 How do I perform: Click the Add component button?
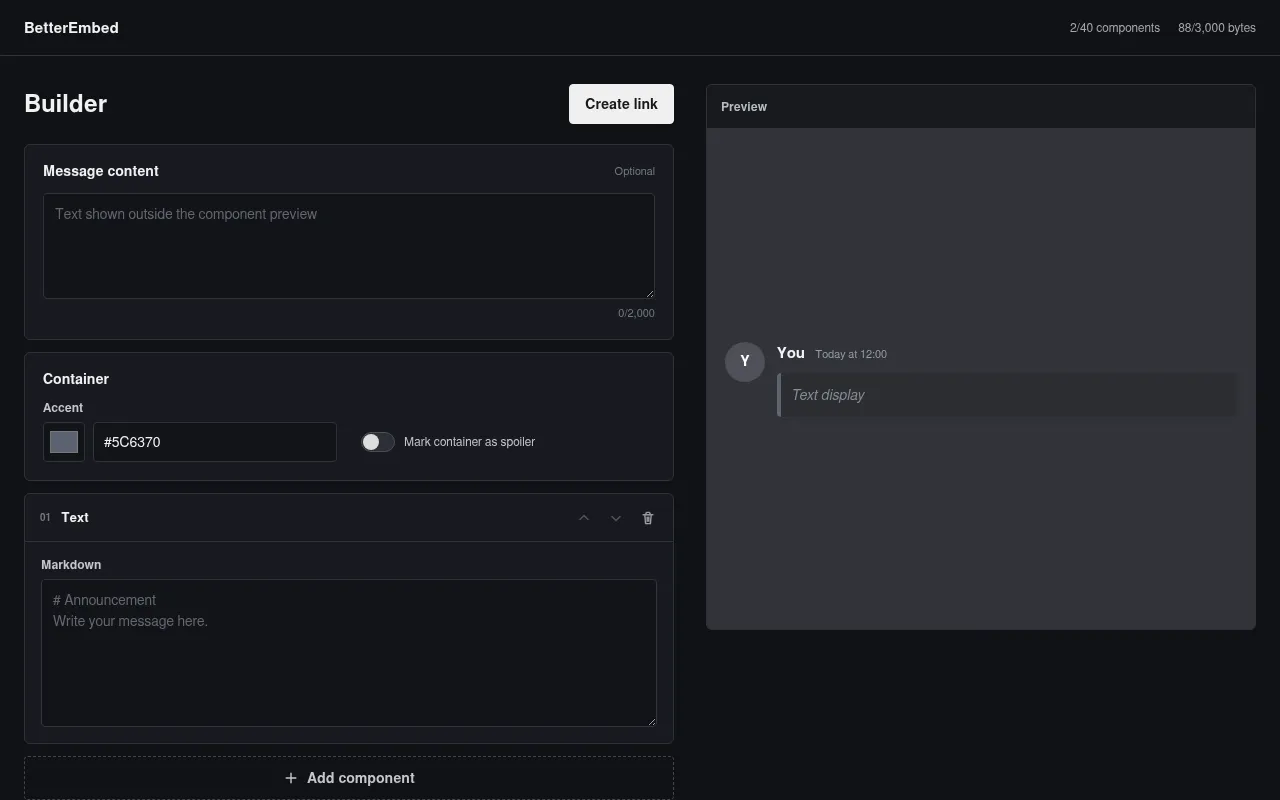349,778
